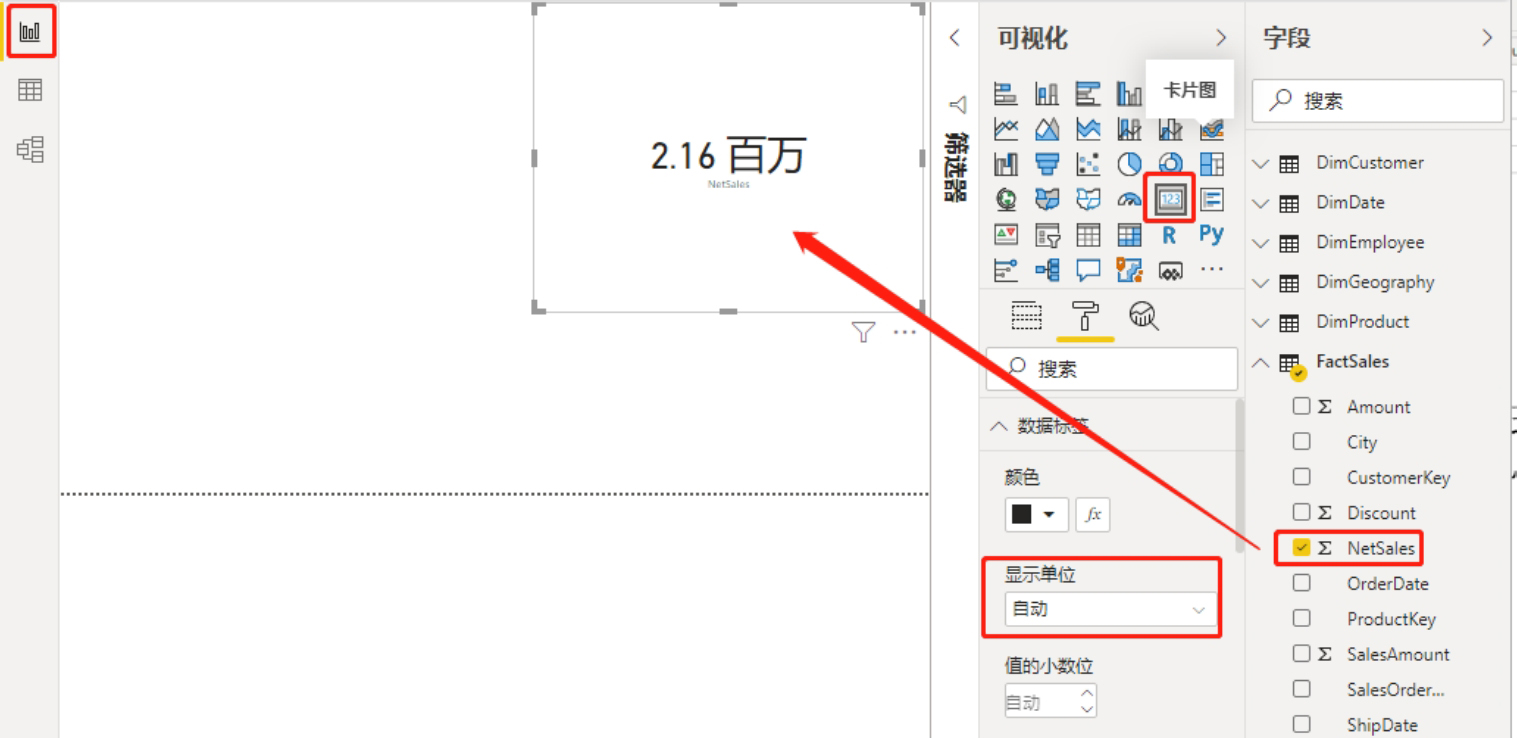This screenshot has width=1517, height=738.
Task: Select the line chart visual
Action: pyautogui.click(x=1006, y=129)
